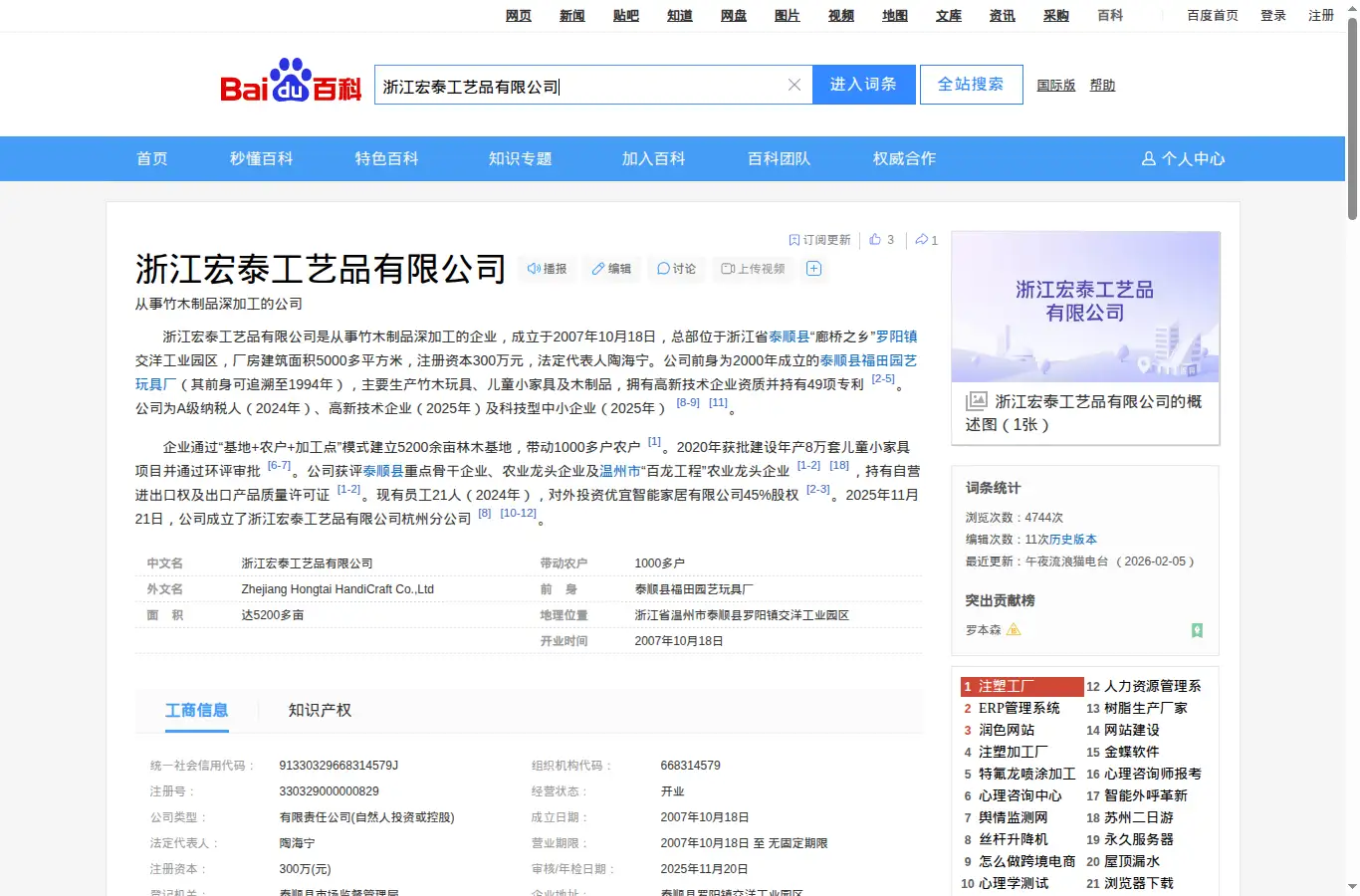Image resolution: width=1360 pixels, height=896 pixels.
Task: Click the 上传视频 upload video button
Action: pos(753,269)
